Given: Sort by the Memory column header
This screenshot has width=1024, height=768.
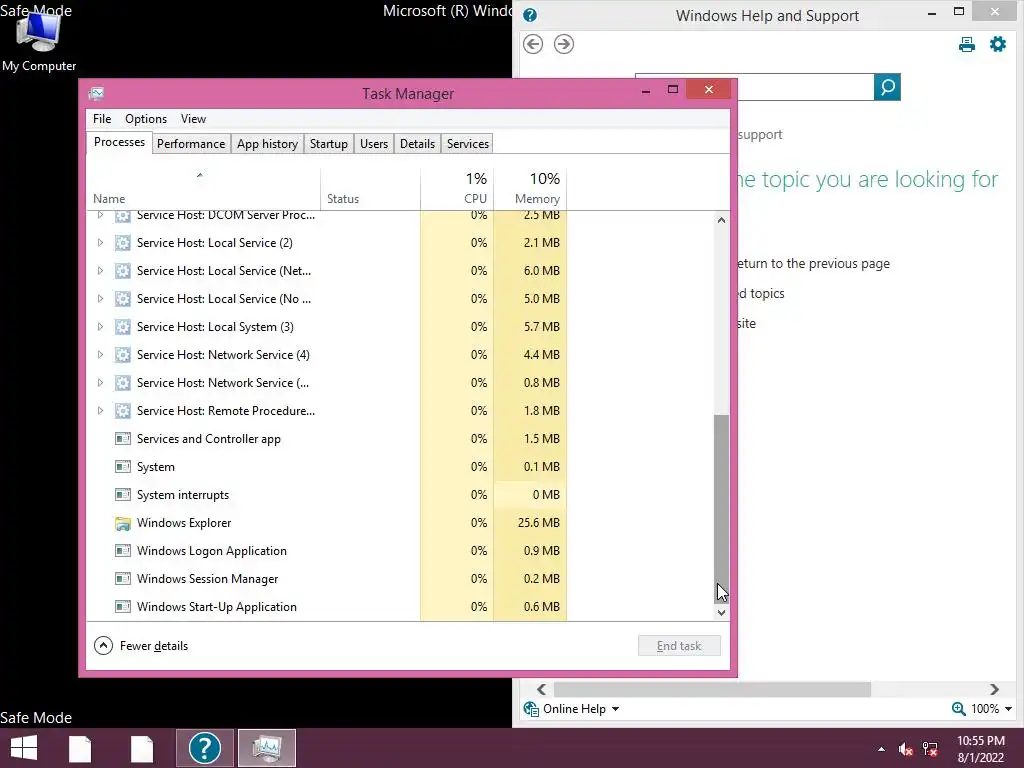Looking at the screenshot, I should pos(530,189).
